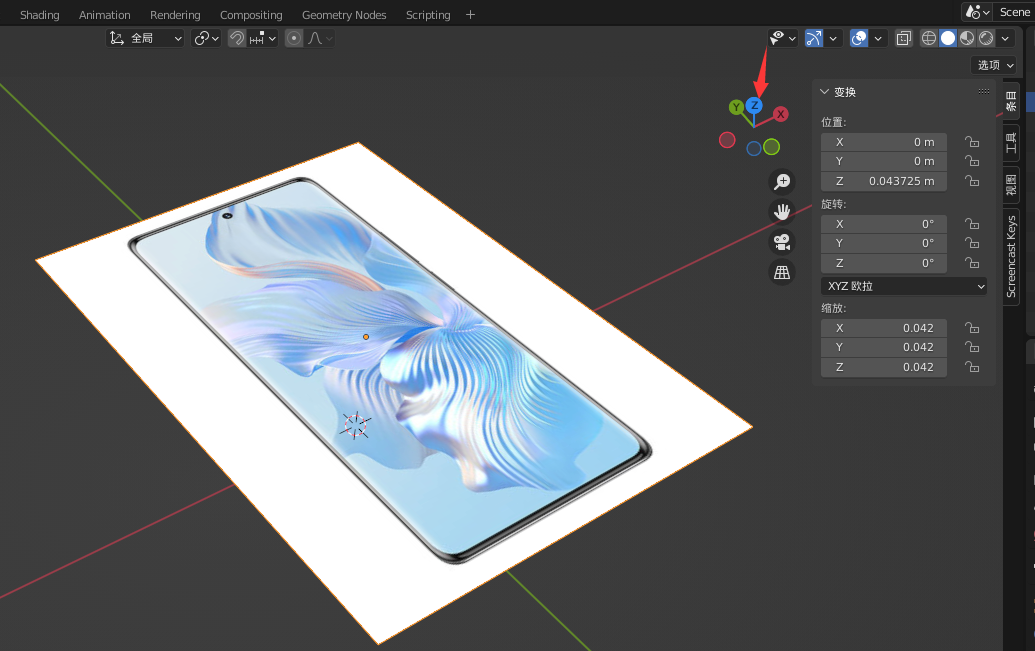Add a workspace with the plus button
This screenshot has width=1035, height=651.
coord(471,15)
